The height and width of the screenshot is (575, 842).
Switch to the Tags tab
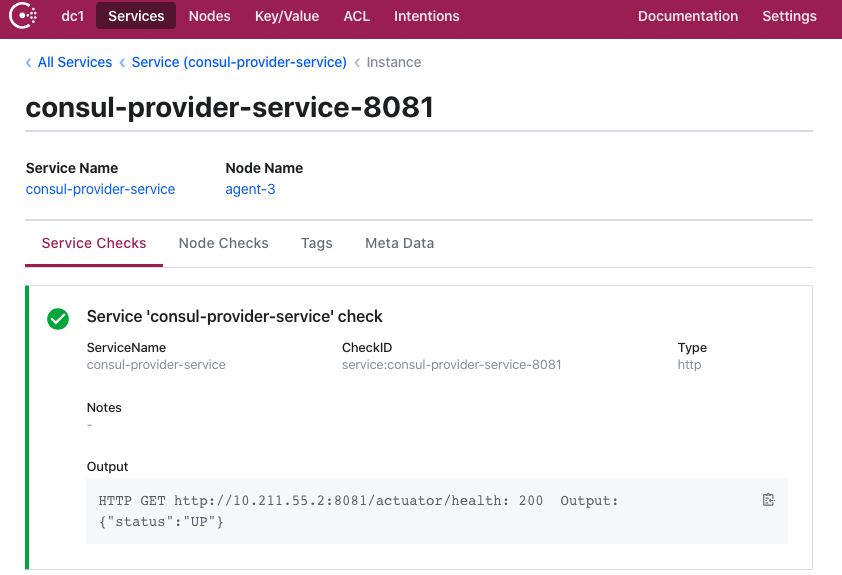316,243
